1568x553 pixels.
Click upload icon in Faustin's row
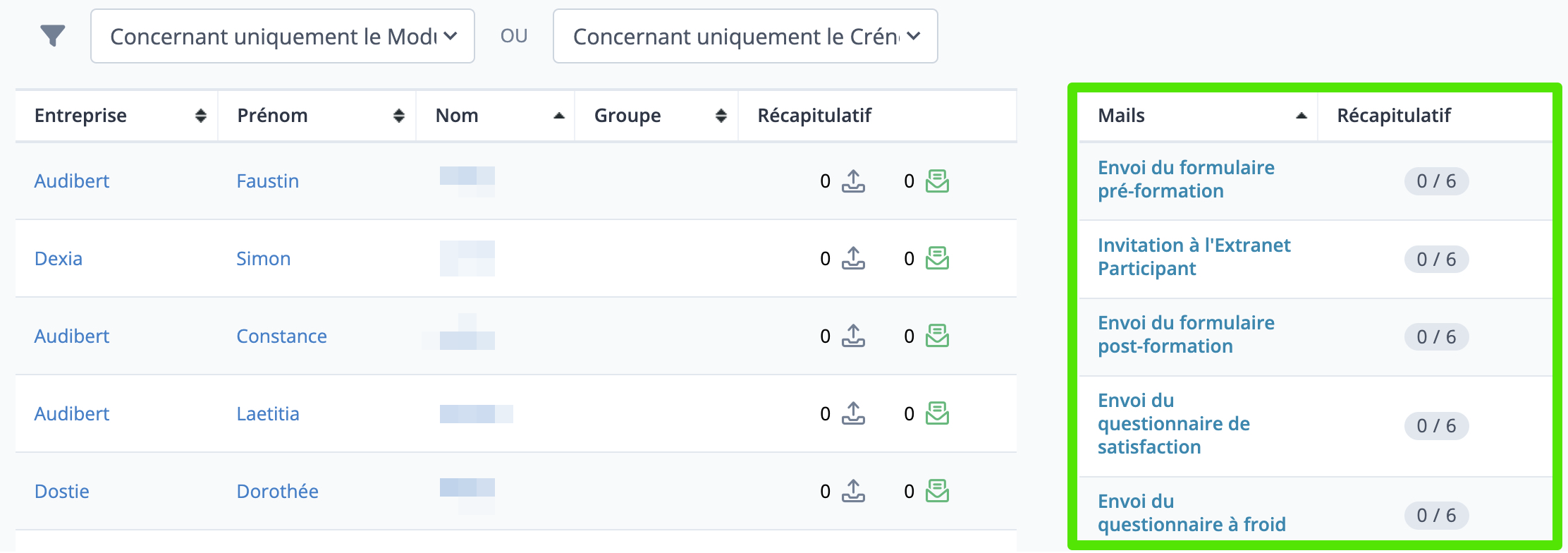(x=853, y=181)
